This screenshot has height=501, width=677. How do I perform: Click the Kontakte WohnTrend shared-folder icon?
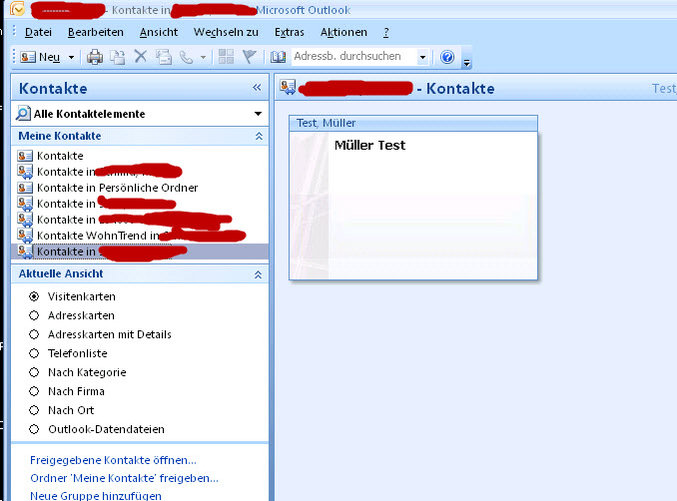[x=25, y=235]
